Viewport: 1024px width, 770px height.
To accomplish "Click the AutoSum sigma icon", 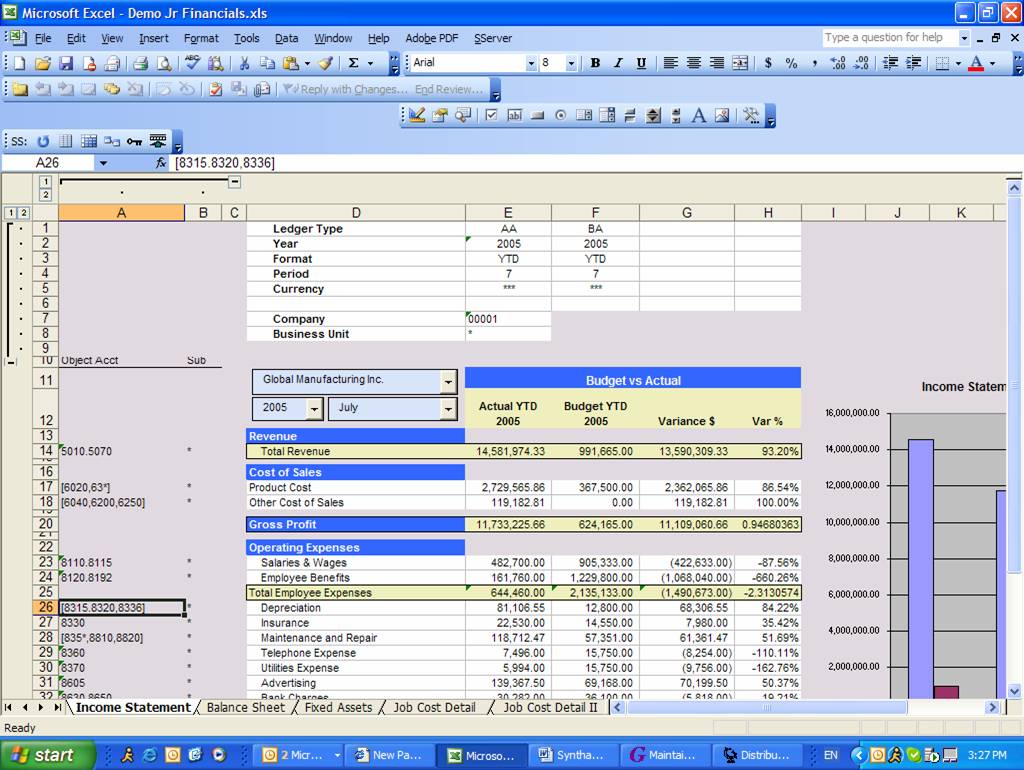I will (353, 63).
